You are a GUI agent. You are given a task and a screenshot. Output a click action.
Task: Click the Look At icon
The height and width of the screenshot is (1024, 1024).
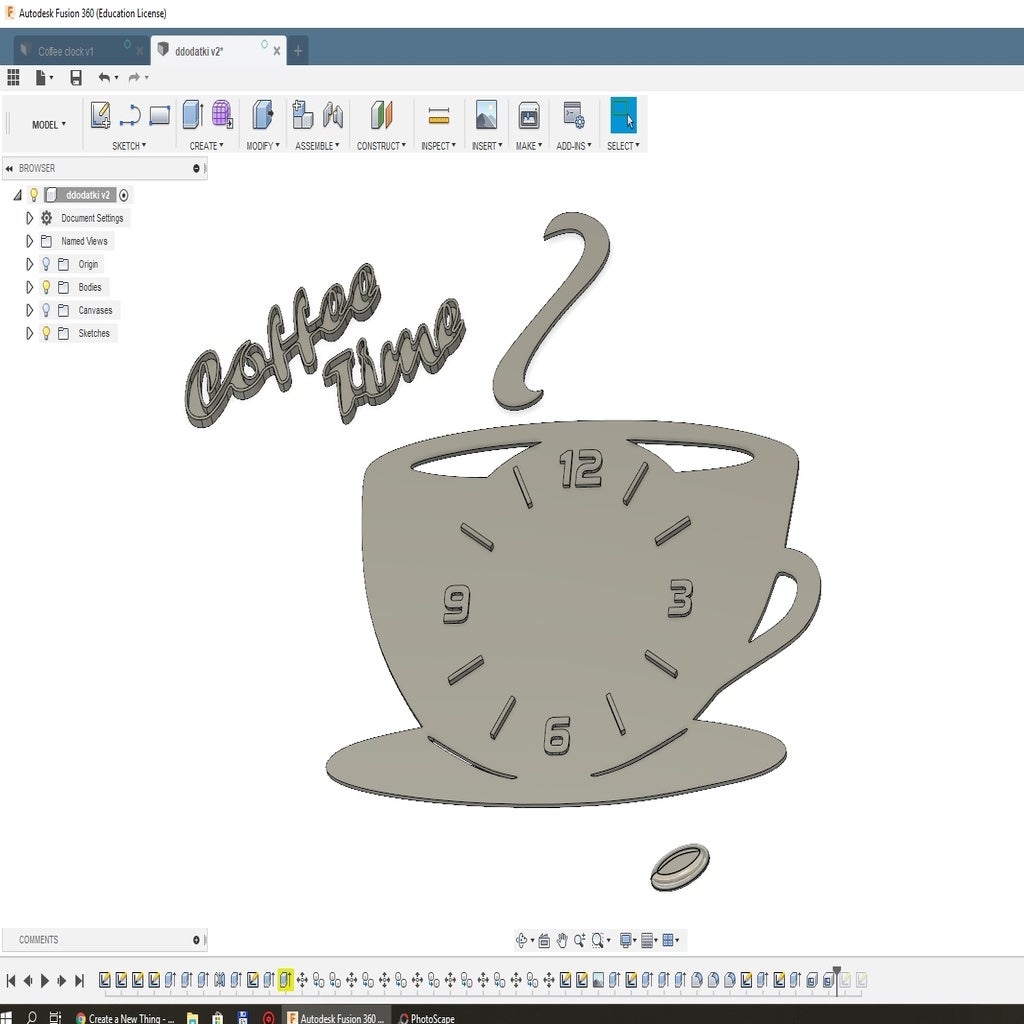pos(543,940)
